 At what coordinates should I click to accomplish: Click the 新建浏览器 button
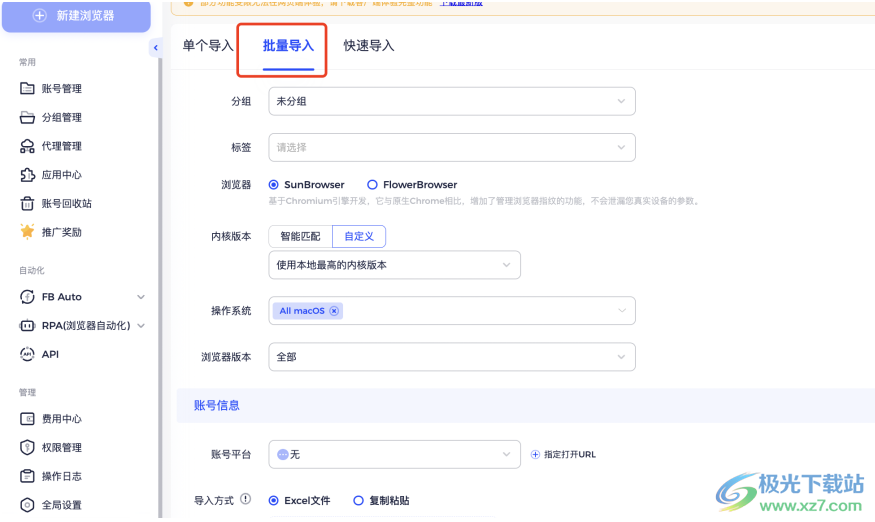pos(76,16)
